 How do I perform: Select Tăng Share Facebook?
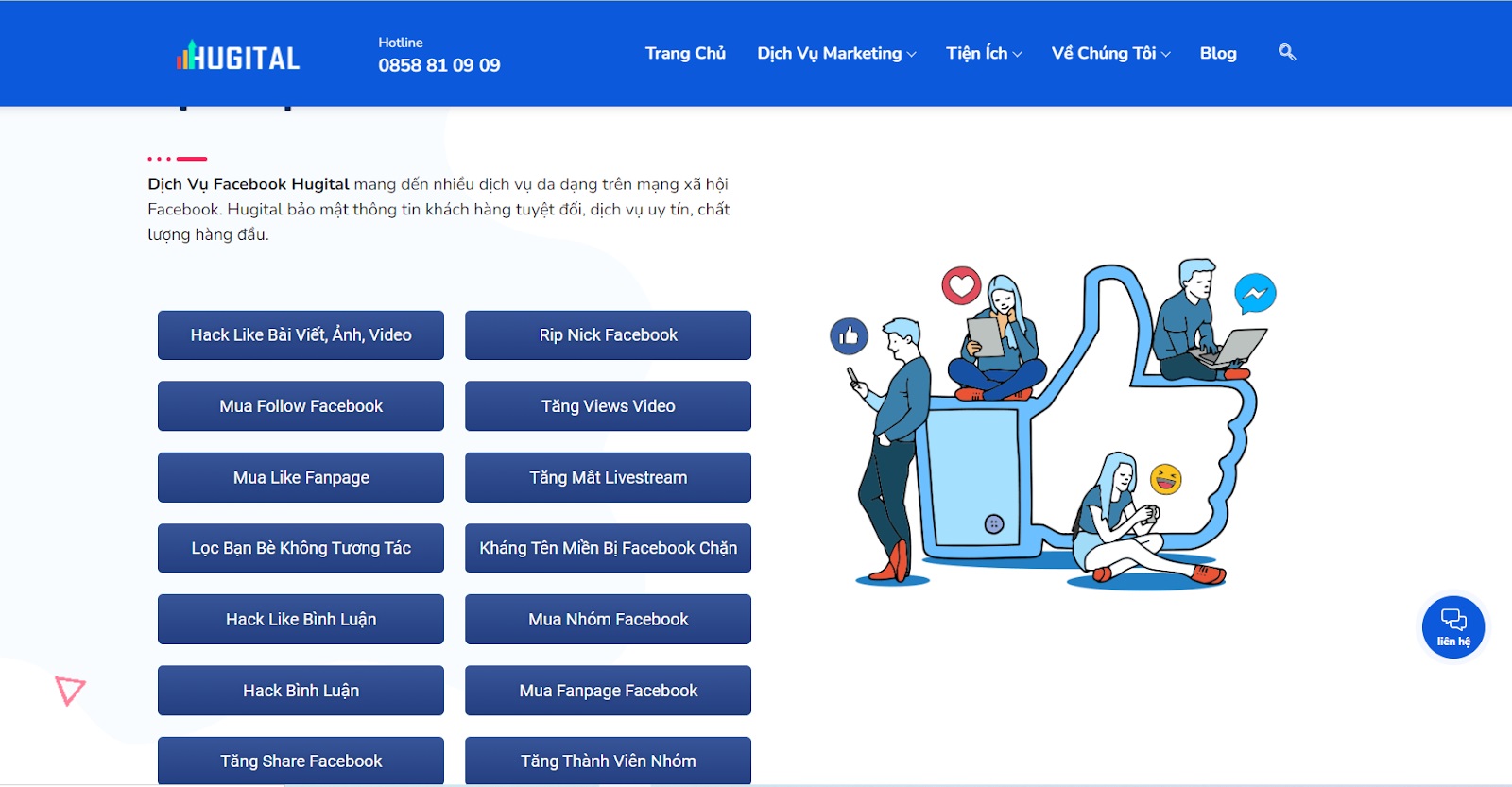[301, 761]
